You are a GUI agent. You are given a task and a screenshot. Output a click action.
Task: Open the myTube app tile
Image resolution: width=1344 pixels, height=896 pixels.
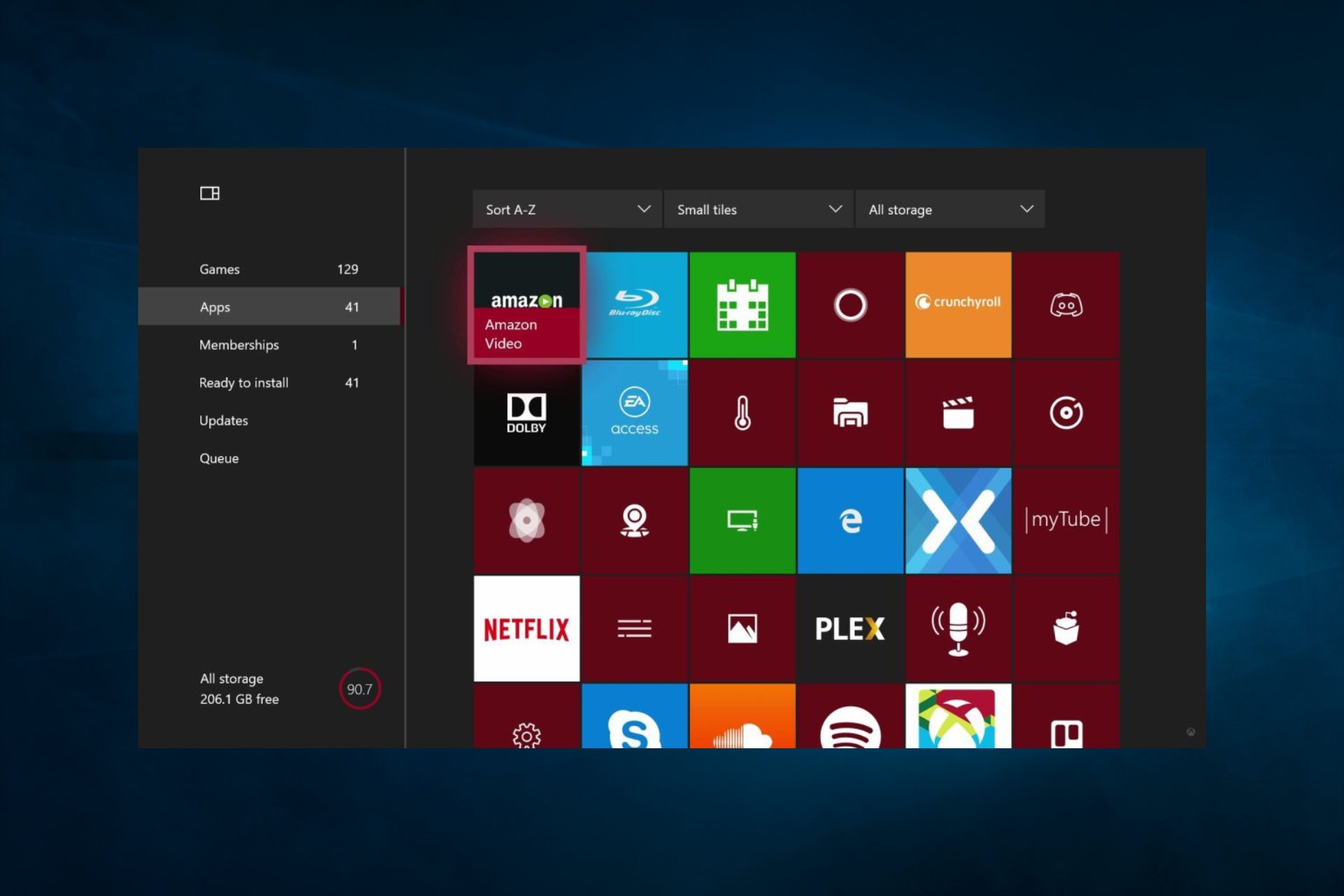1065,520
